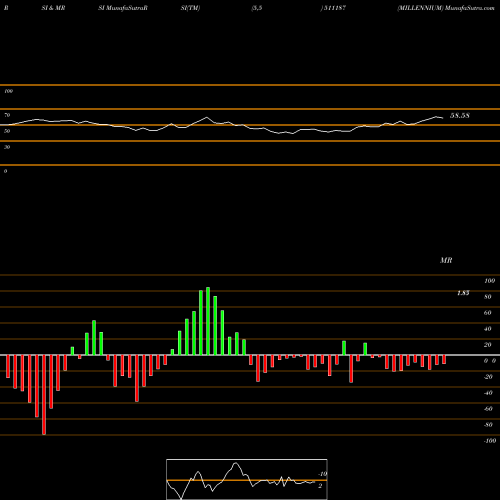This screenshot has height=500, width=500.
Task: Click the 70 level label on the RSI scale
Action: coord(7,115)
